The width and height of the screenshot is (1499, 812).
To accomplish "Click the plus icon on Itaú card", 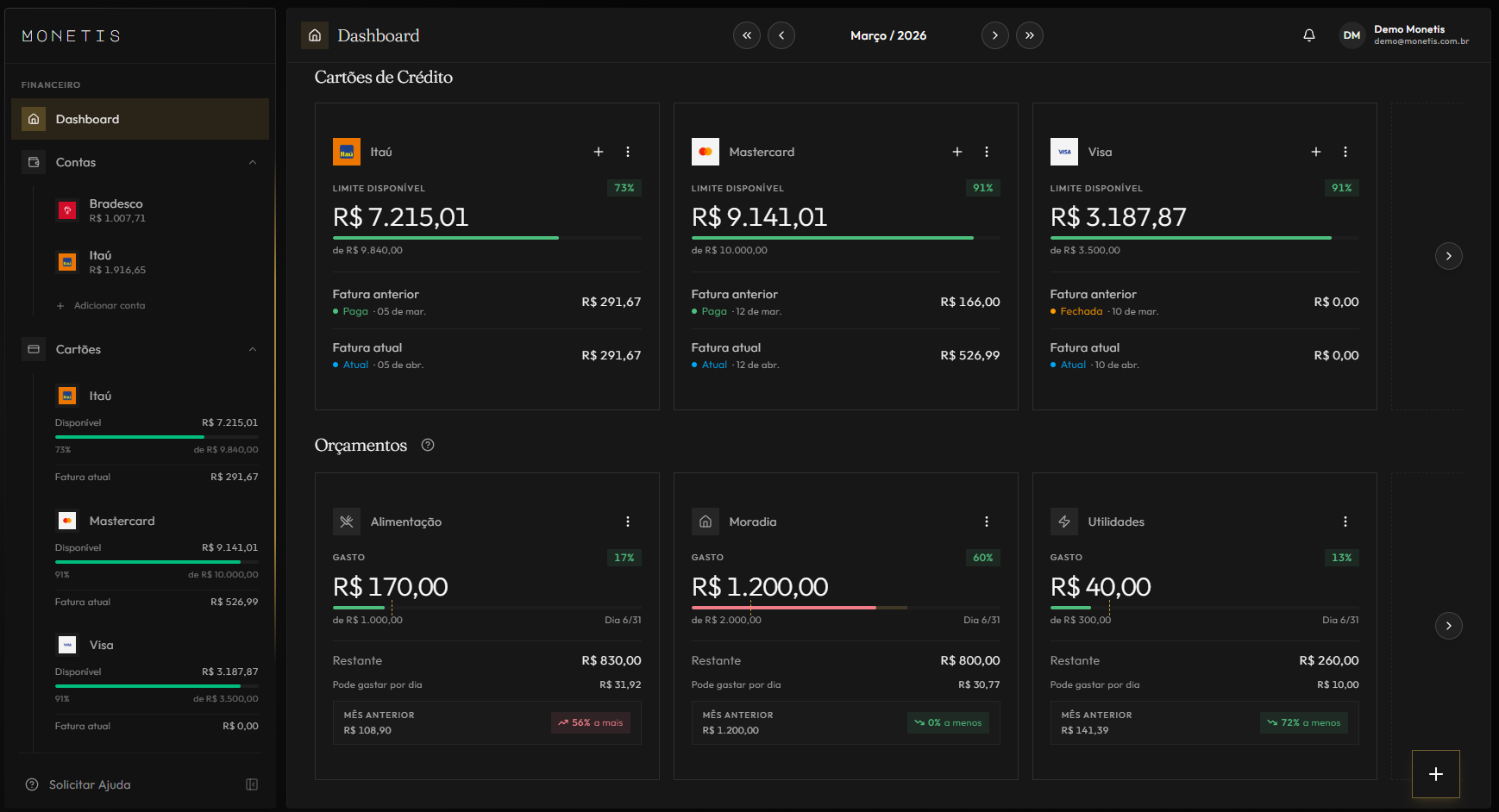I will (x=598, y=152).
